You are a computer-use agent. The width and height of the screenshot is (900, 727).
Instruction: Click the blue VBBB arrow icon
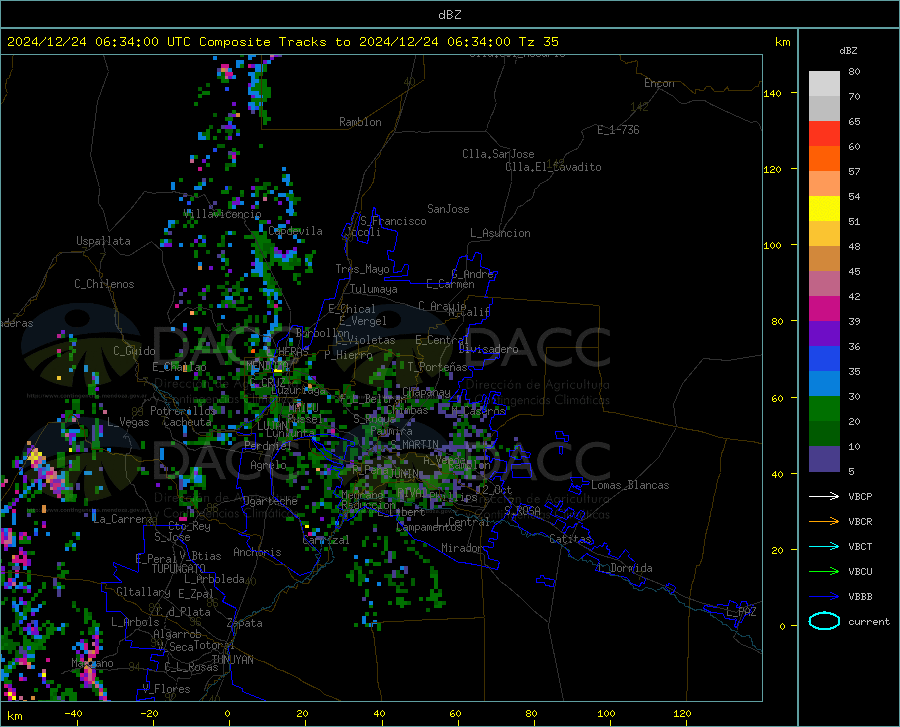[x=824, y=597]
